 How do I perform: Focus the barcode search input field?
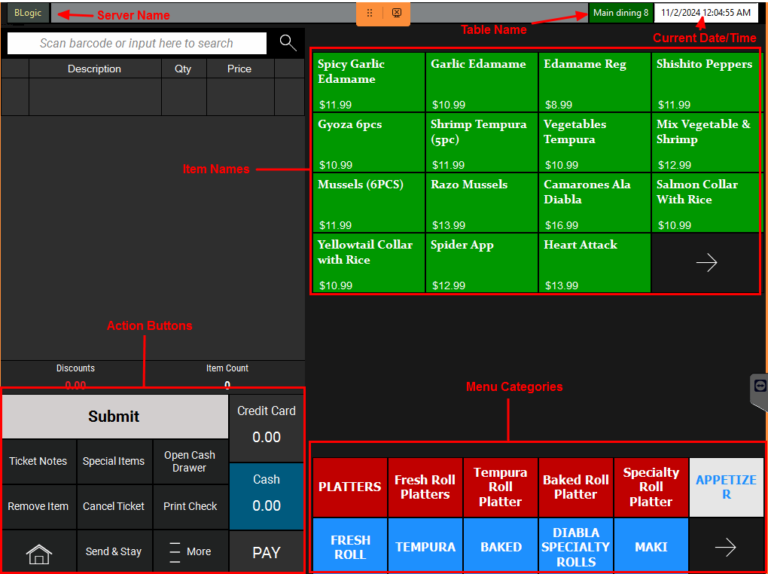pos(137,43)
